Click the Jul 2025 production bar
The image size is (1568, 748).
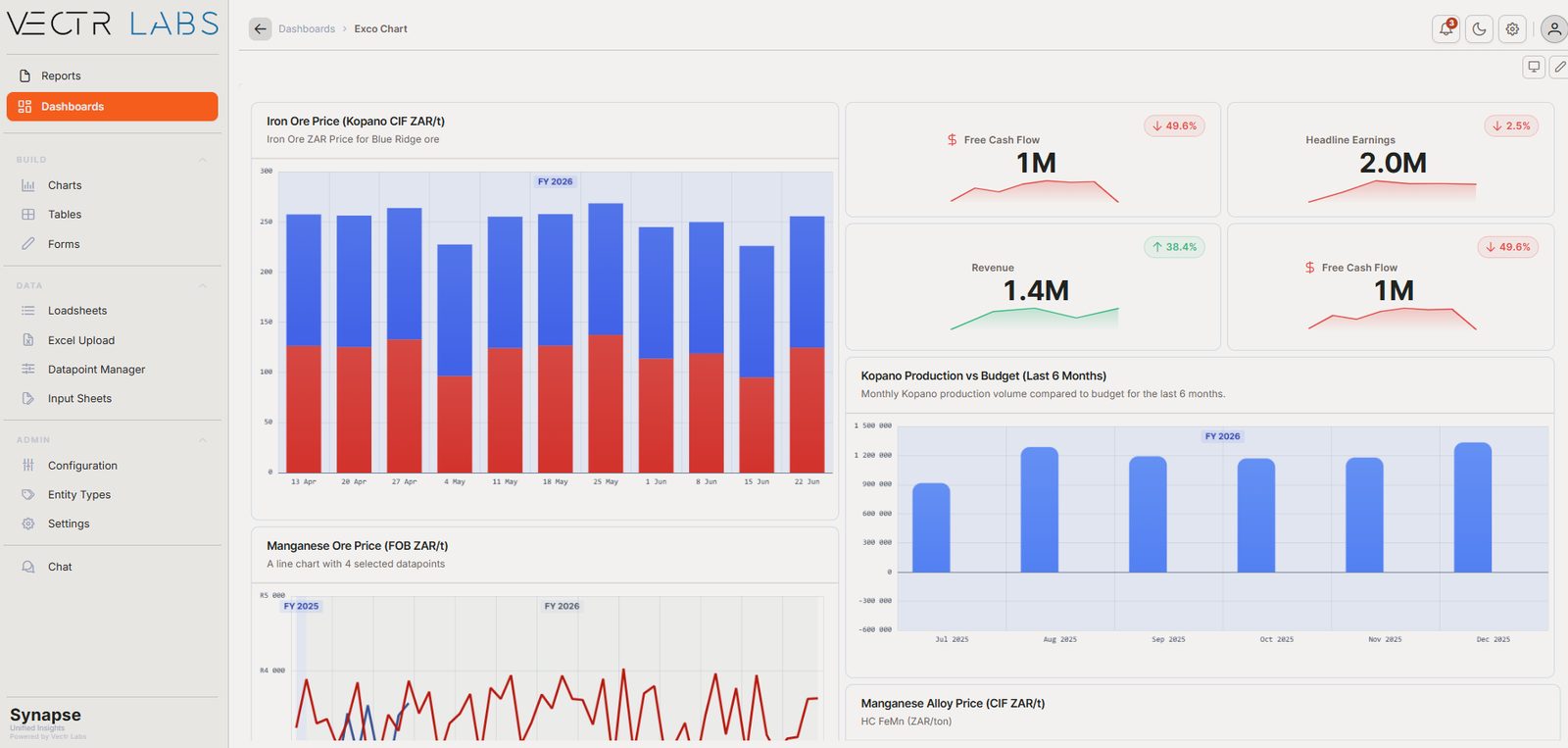[x=931, y=528]
